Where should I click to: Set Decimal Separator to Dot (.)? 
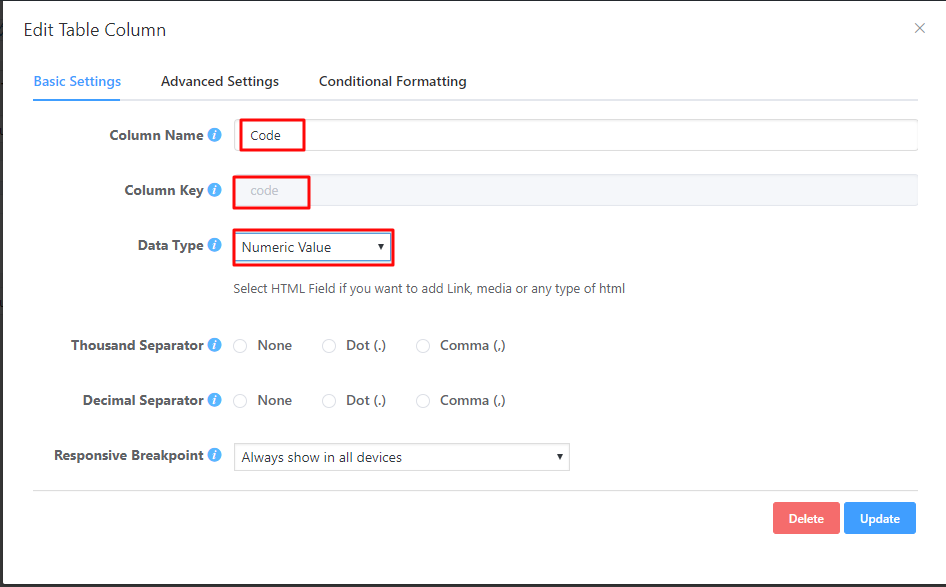[329, 401]
